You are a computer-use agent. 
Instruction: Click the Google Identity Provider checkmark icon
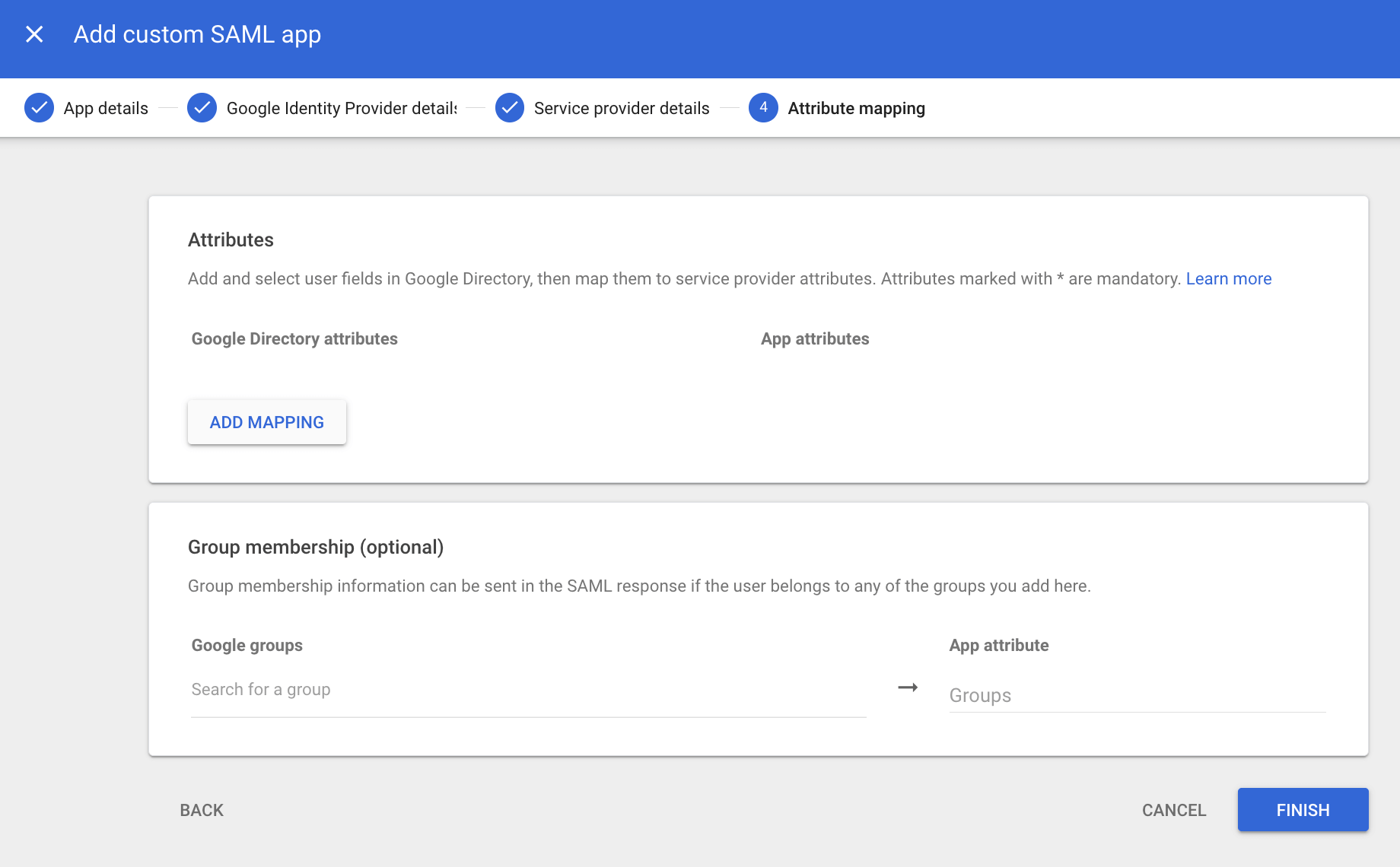tap(202, 108)
